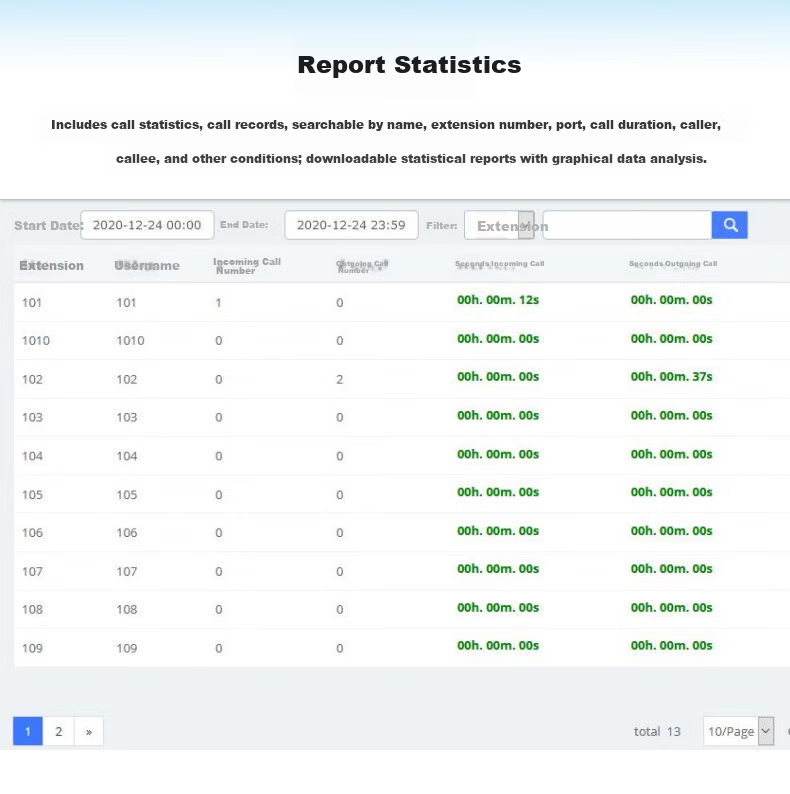790x794 pixels.
Task: Click the Outgoing Call Number header
Action: click(362, 266)
